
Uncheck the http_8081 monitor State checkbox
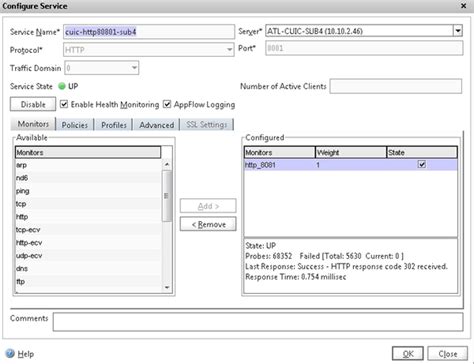click(422, 164)
